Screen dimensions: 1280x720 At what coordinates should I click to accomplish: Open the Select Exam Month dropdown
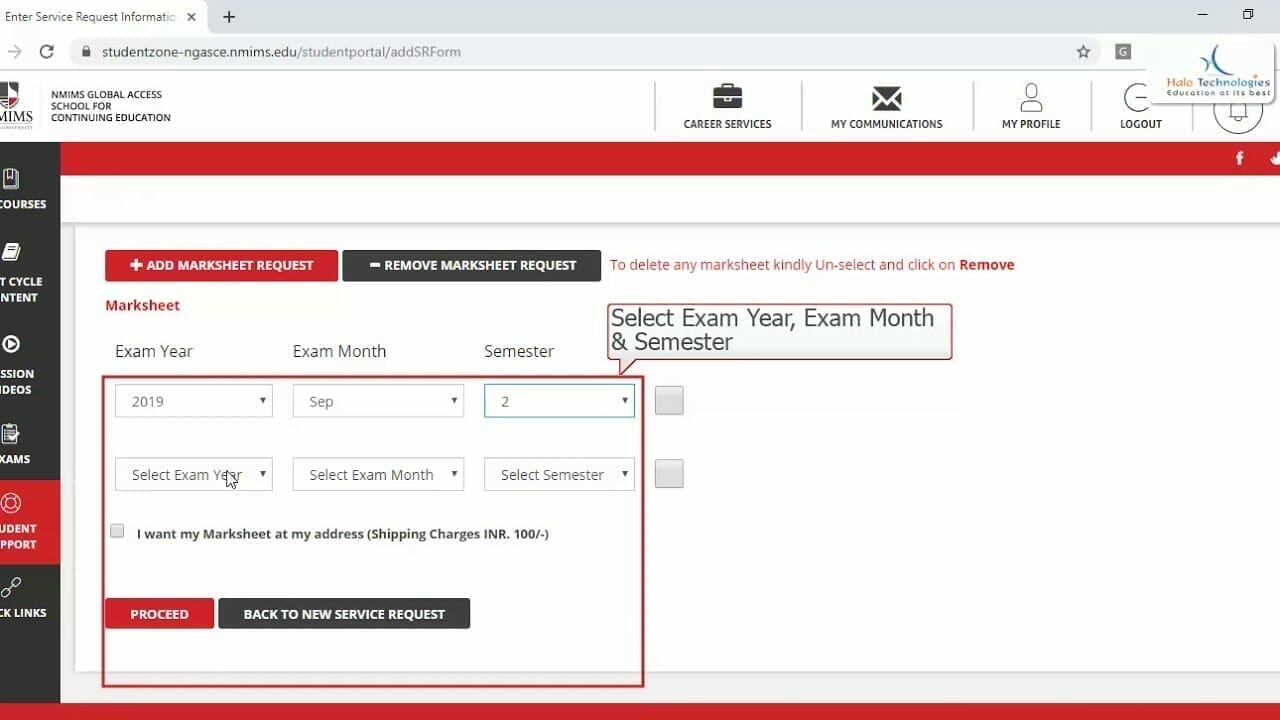378,474
